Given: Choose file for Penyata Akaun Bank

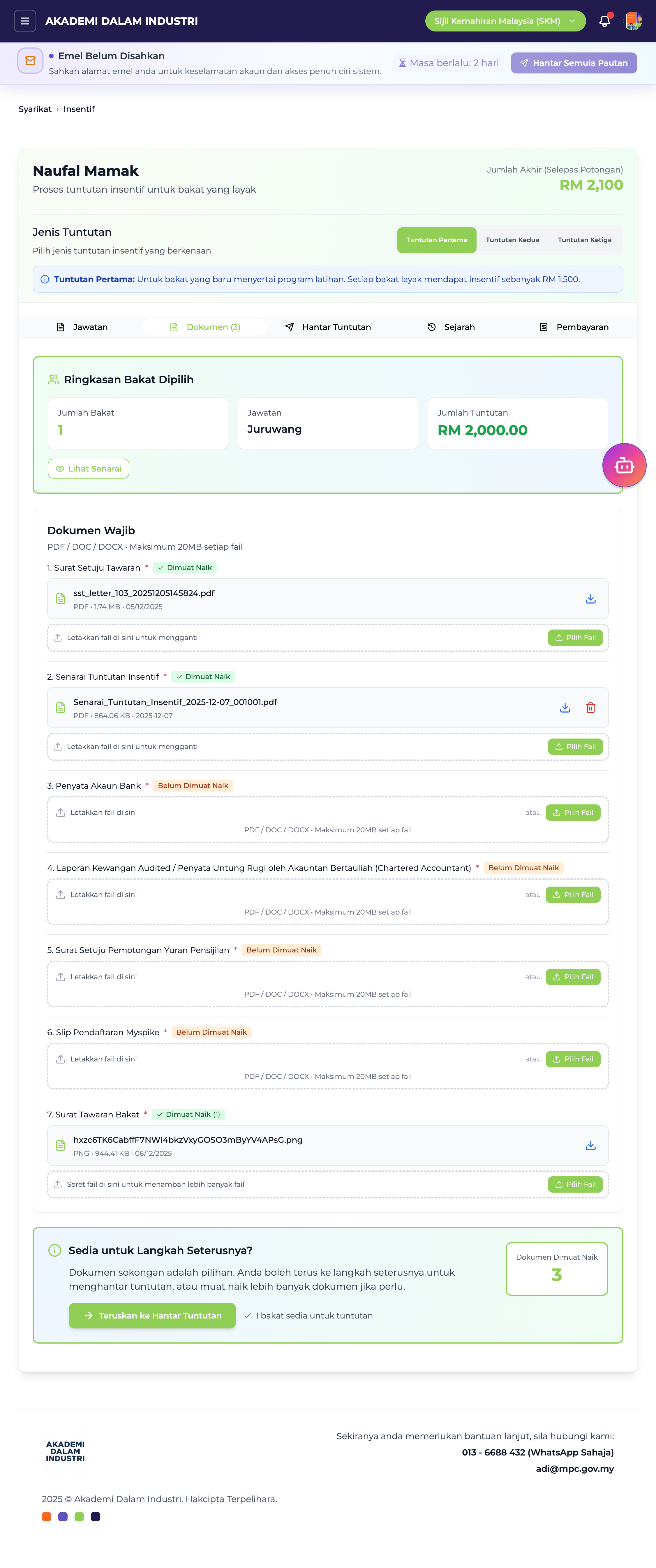Looking at the screenshot, I should [573, 813].
